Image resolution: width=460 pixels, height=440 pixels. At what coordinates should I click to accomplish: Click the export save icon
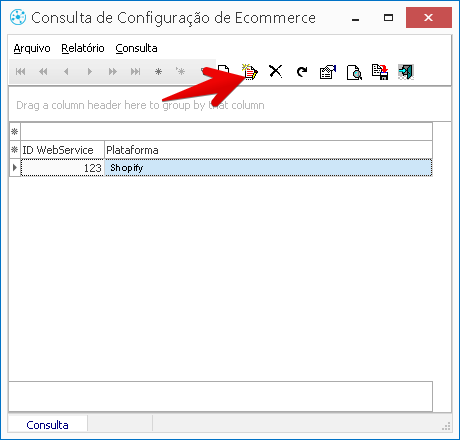(x=380, y=72)
